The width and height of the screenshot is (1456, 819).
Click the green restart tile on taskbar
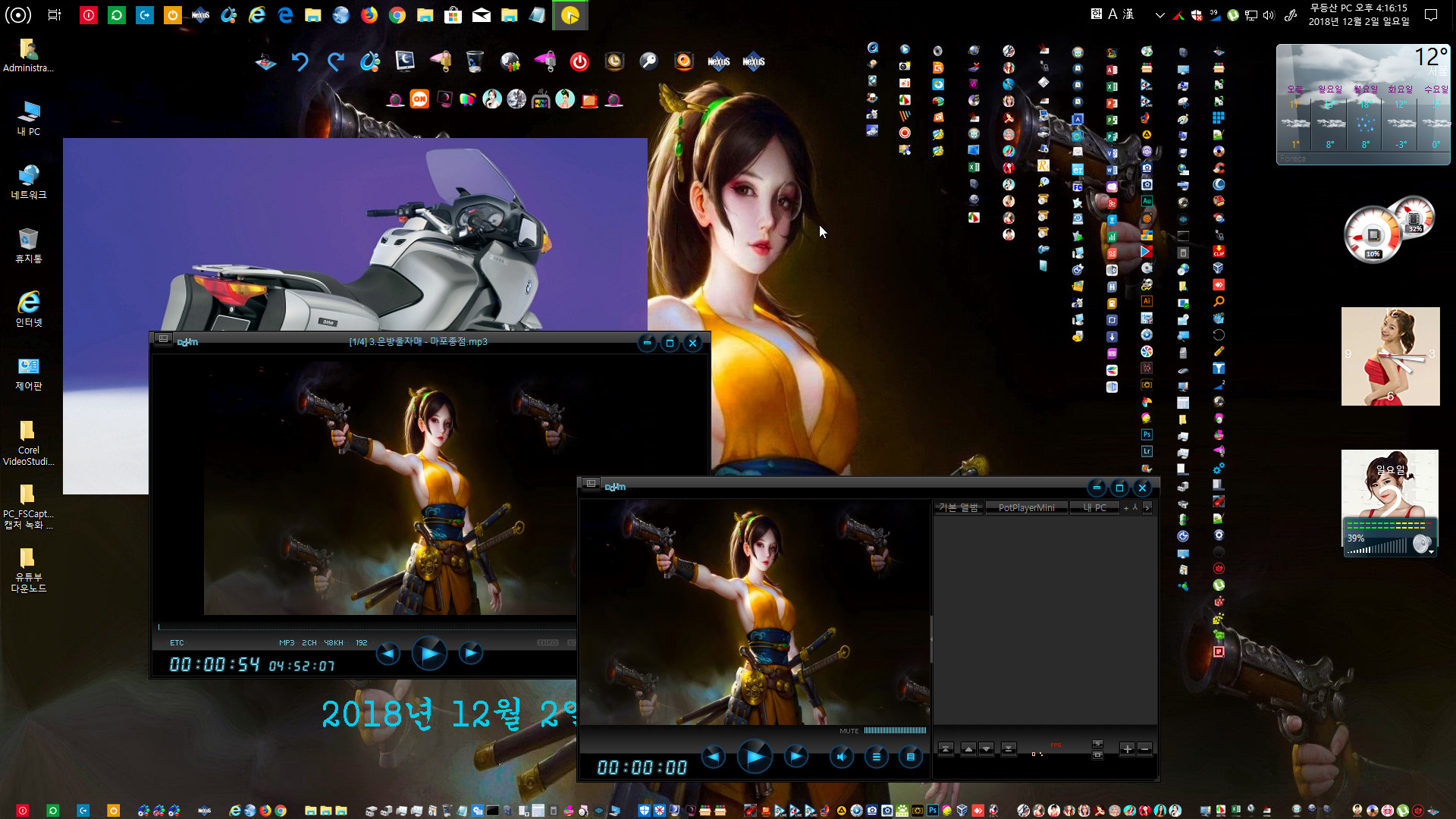click(117, 14)
